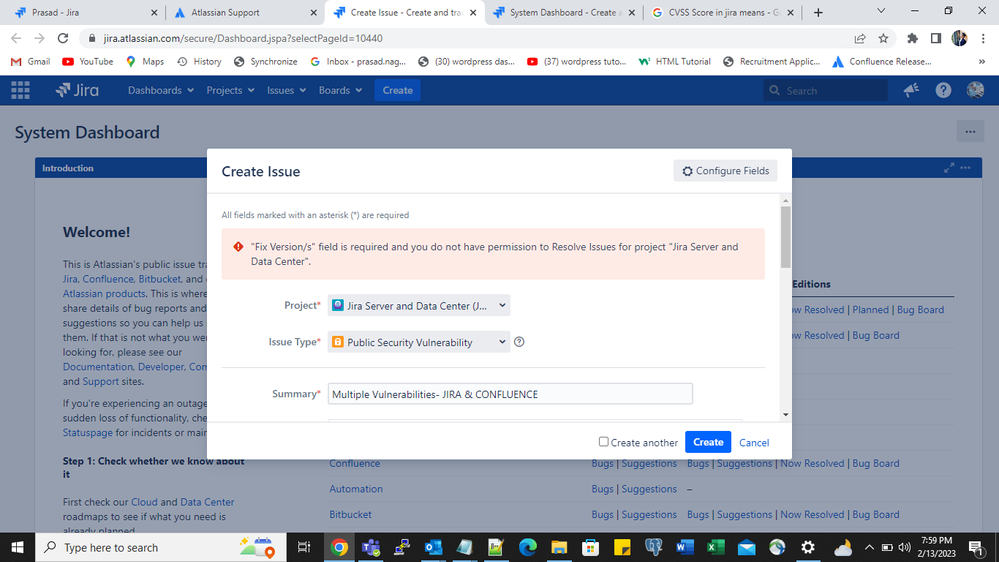Image resolution: width=999 pixels, height=562 pixels.
Task: Click the Windows taskbar search box
Action: (x=161, y=547)
